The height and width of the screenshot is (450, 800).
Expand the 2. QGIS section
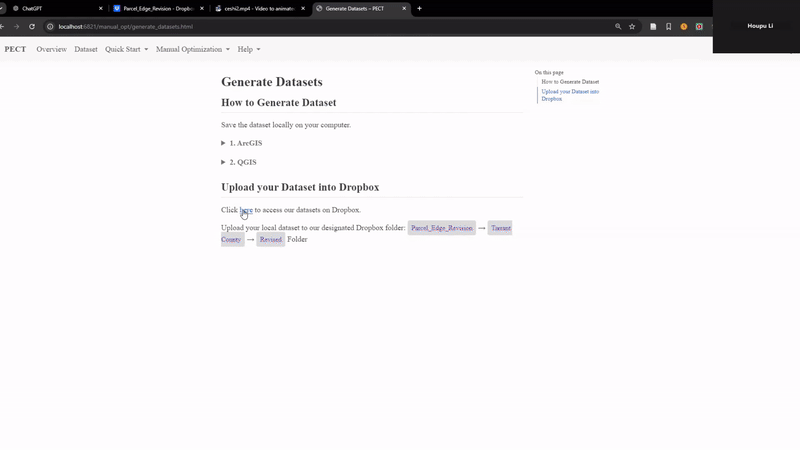pyautogui.click(x=239, y=162)
